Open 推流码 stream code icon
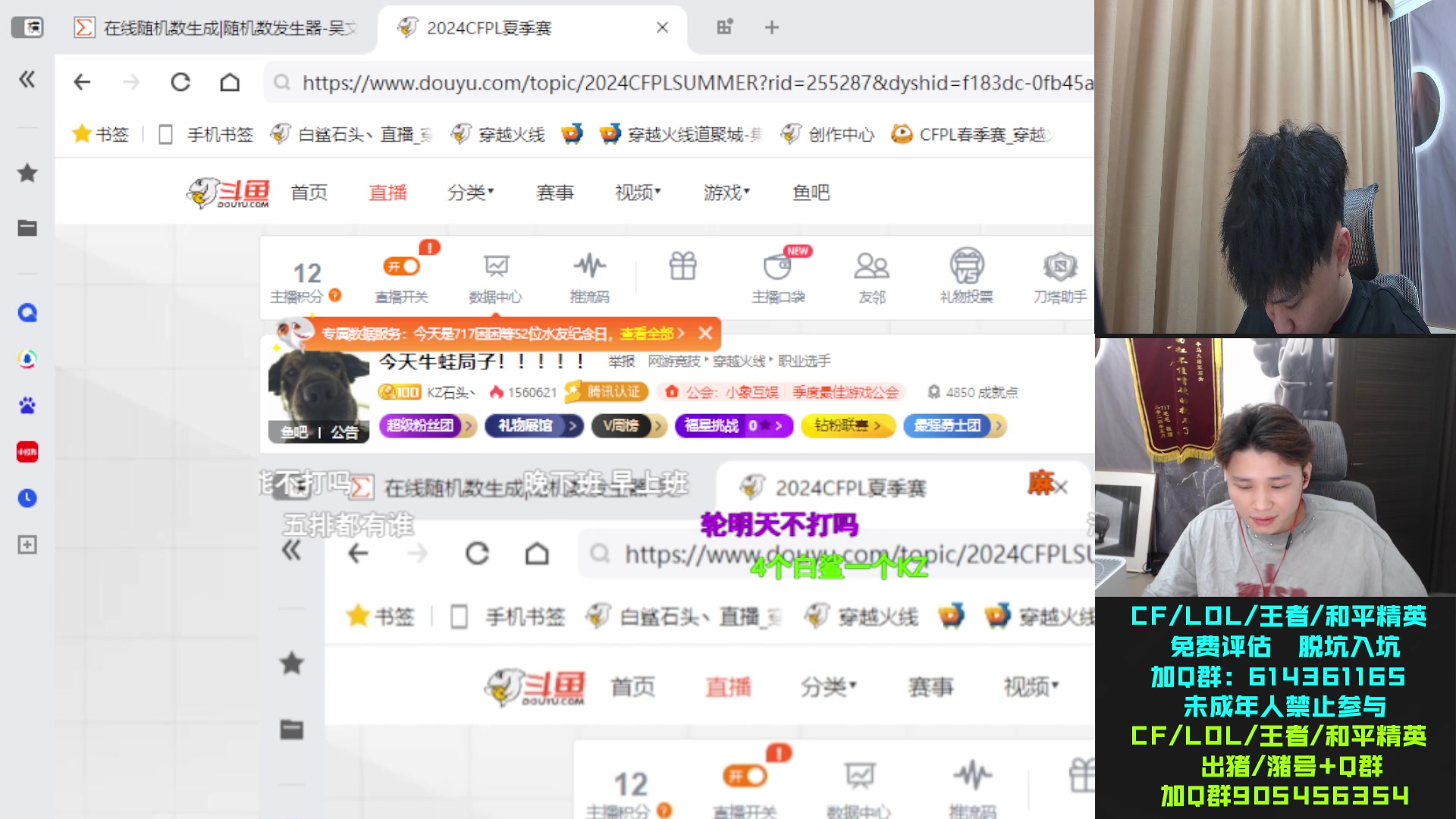Image resolution: width=1456 pixels, height=819 pixels. click(x=589, y=277)
